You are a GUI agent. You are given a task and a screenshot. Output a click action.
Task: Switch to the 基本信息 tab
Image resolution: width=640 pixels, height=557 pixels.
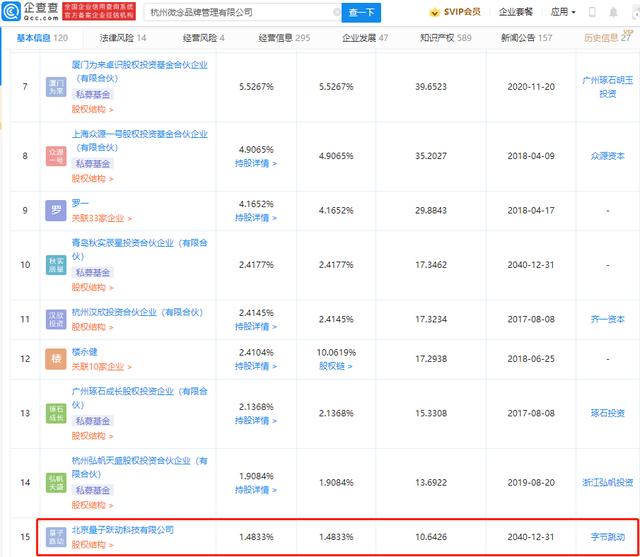[x=42, y=38]
